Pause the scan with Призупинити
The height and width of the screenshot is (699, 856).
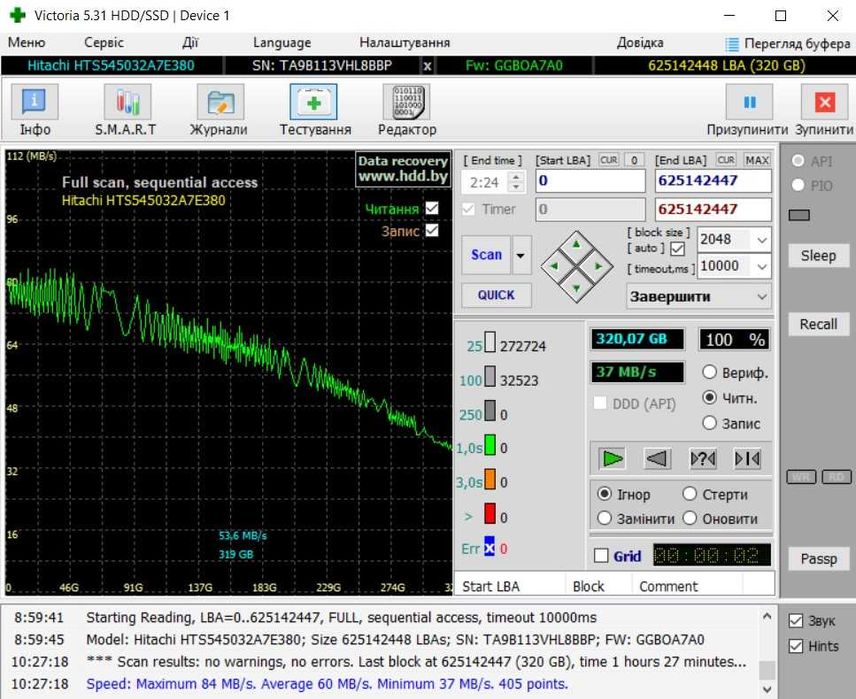pyautogui.click(x=750, y=102)
